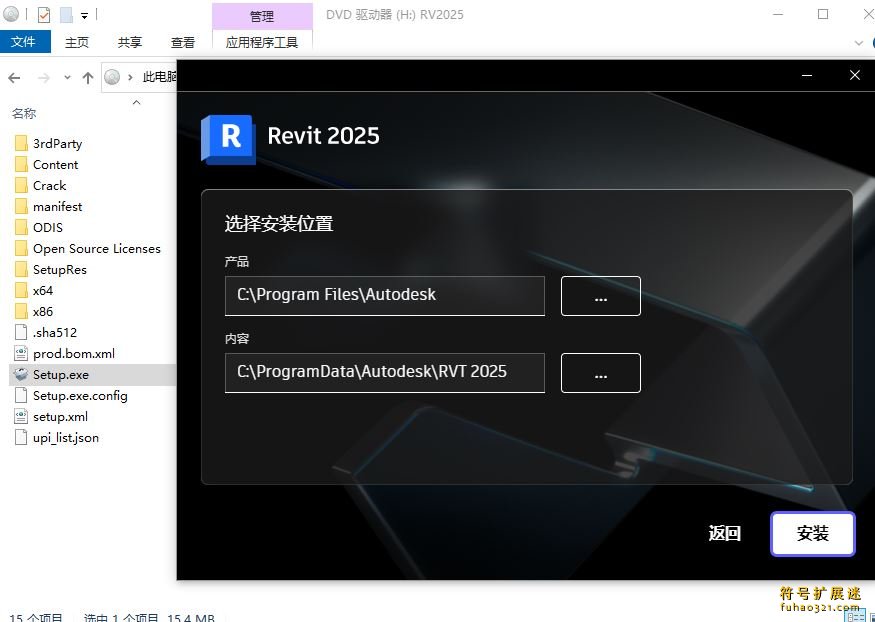Click the disc icon in Explorer title bar

point(11,15)
